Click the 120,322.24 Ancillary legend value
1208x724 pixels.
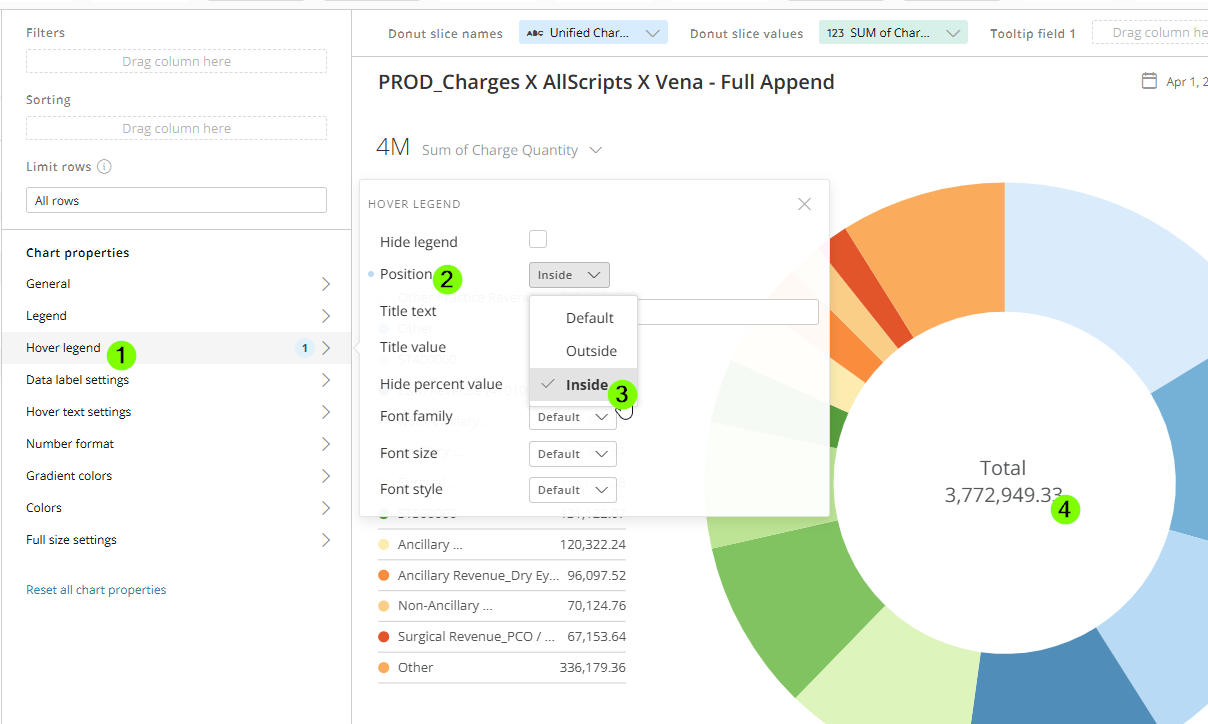point(593,545)
